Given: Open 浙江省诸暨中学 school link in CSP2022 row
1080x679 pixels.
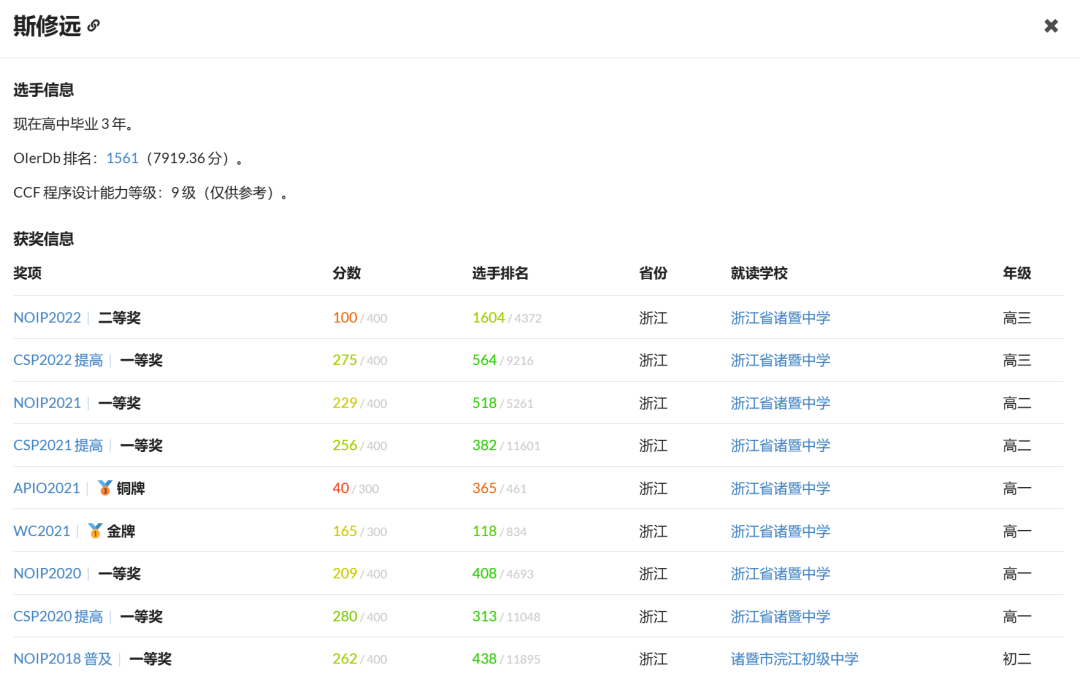Looking at the screenshot, I should [780, 360].
